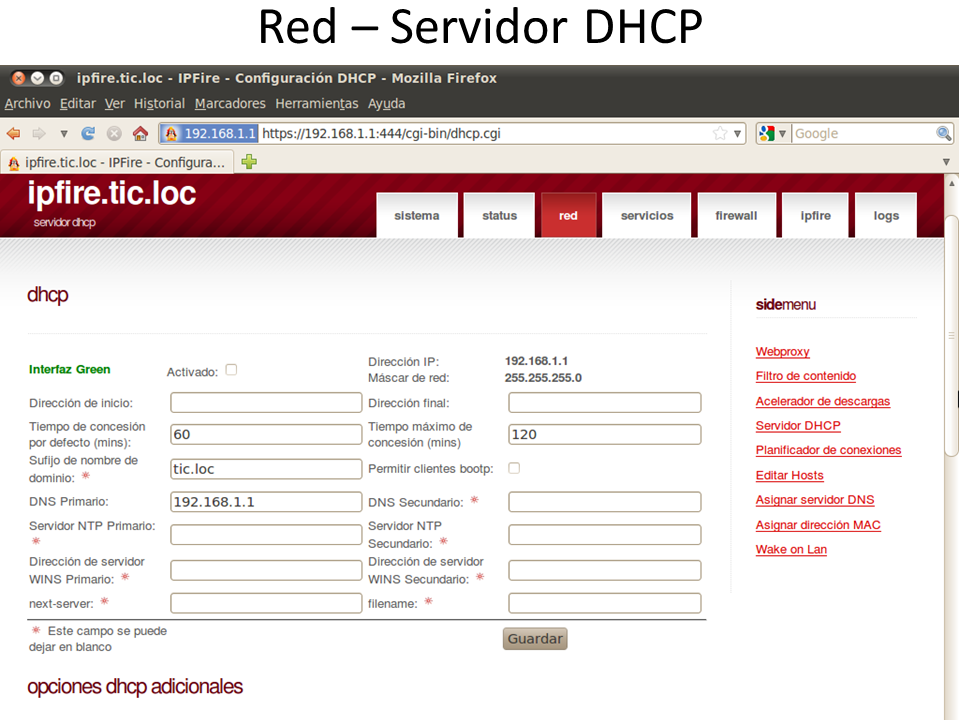Image resolution: width=960 pixels, height=720 pixels.
Task: Click the search magnifier icon
Action: [943, 133]
